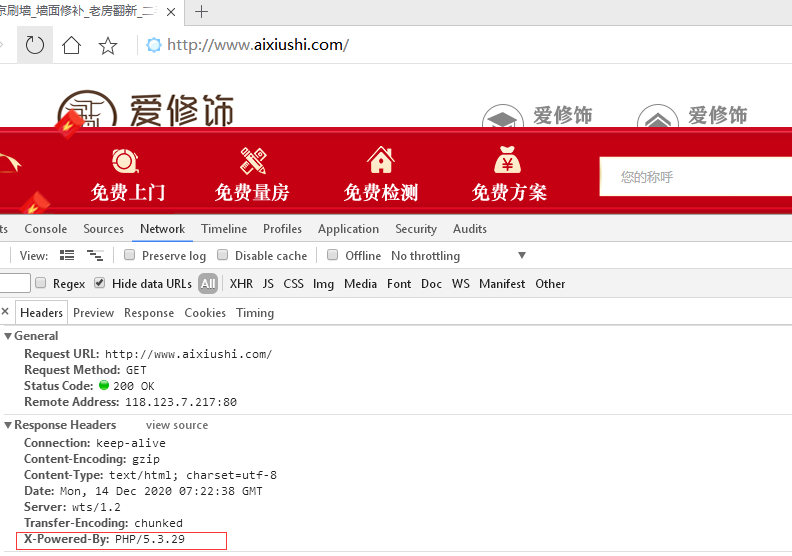Viewport: 792px width, 556px height.
Task: Close the current browser tab
Action: (x=171, y=12)
